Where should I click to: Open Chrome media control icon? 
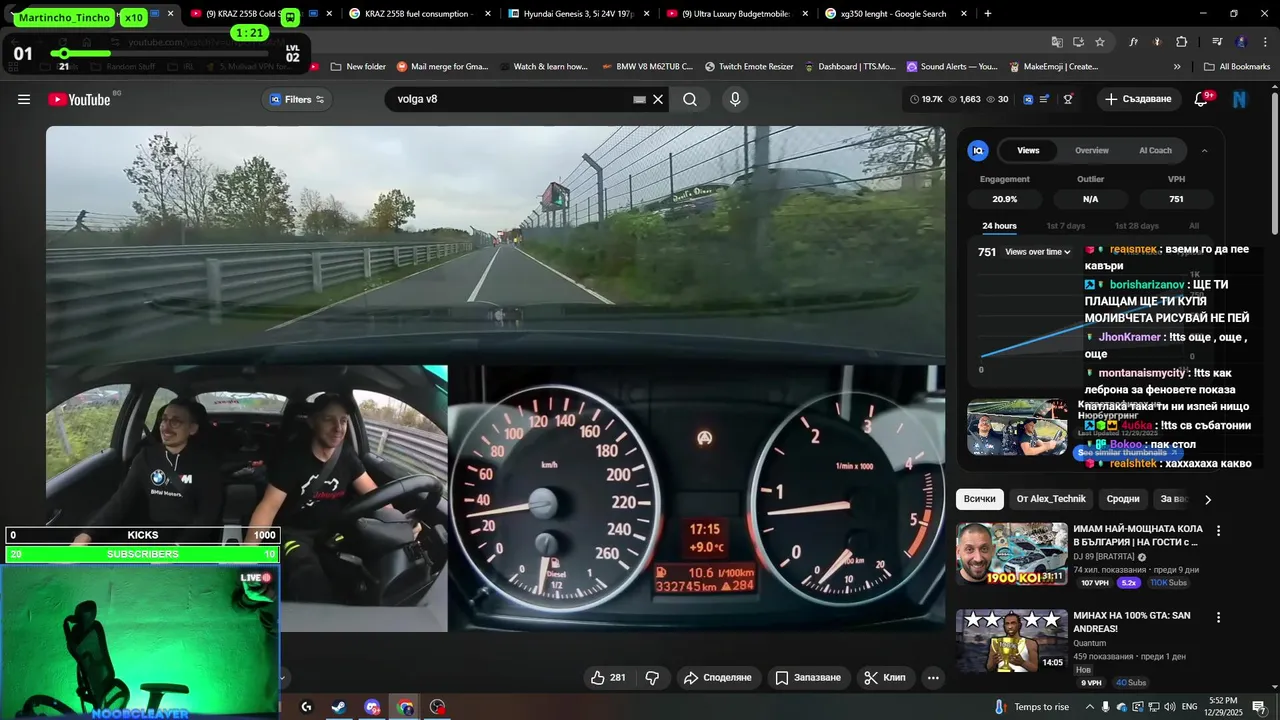tap(1217, 42)
